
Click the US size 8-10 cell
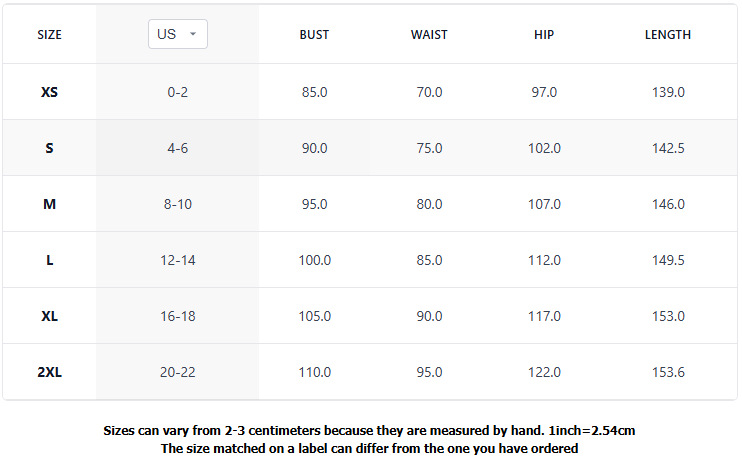point(178,204)
